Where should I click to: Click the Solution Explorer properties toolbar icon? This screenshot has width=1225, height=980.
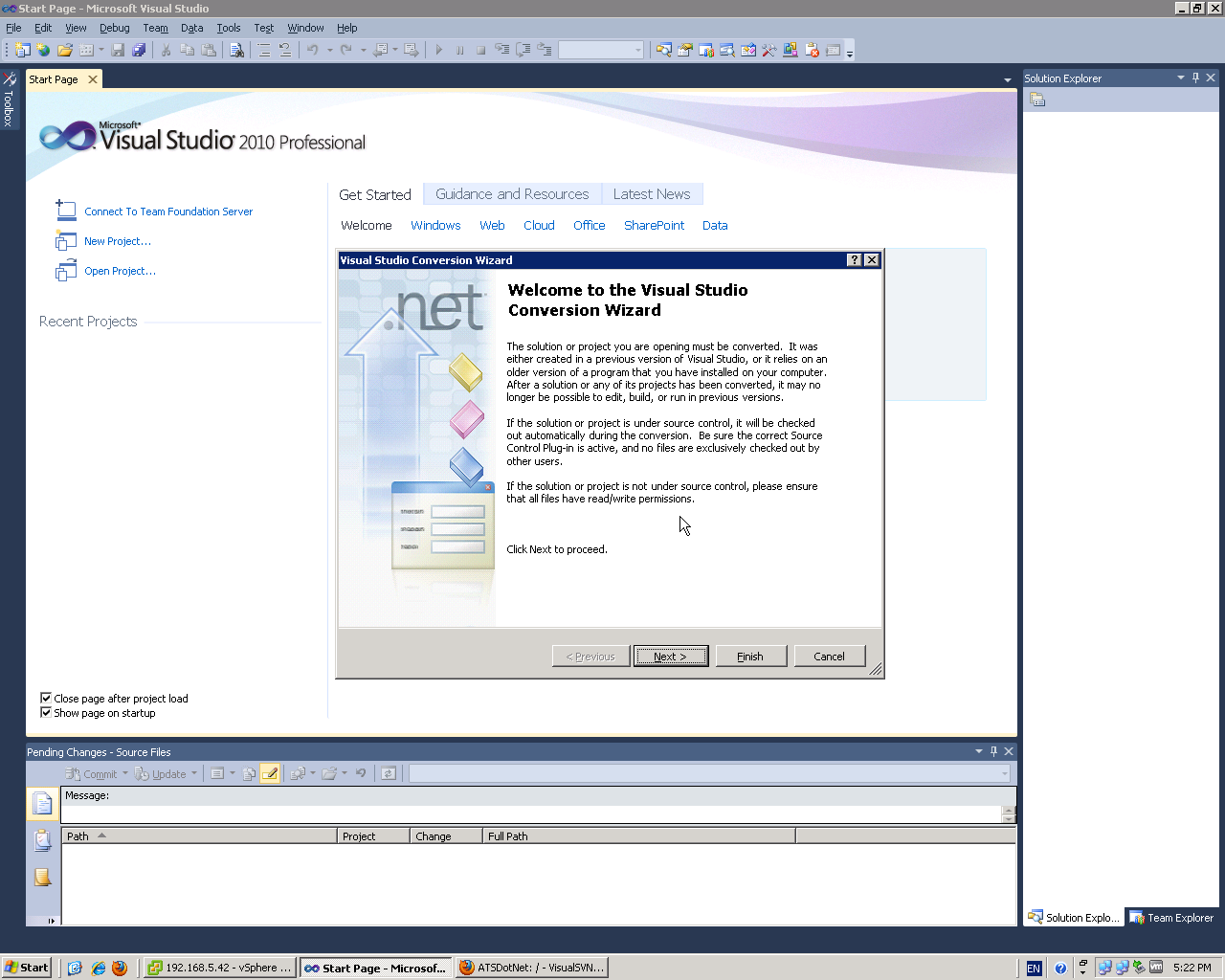pos(1037,100)
